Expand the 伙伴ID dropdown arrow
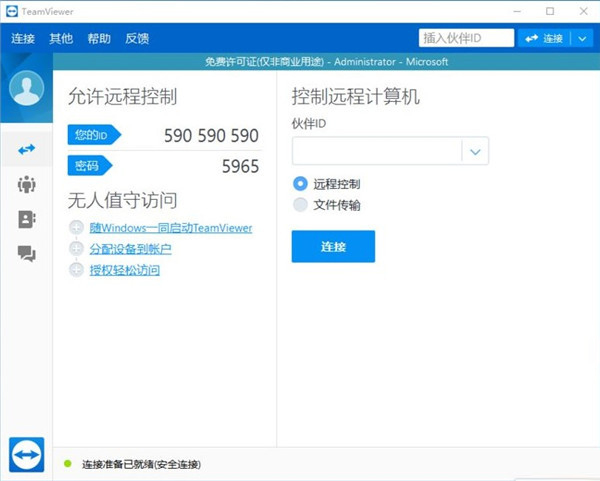 (475, 152)
